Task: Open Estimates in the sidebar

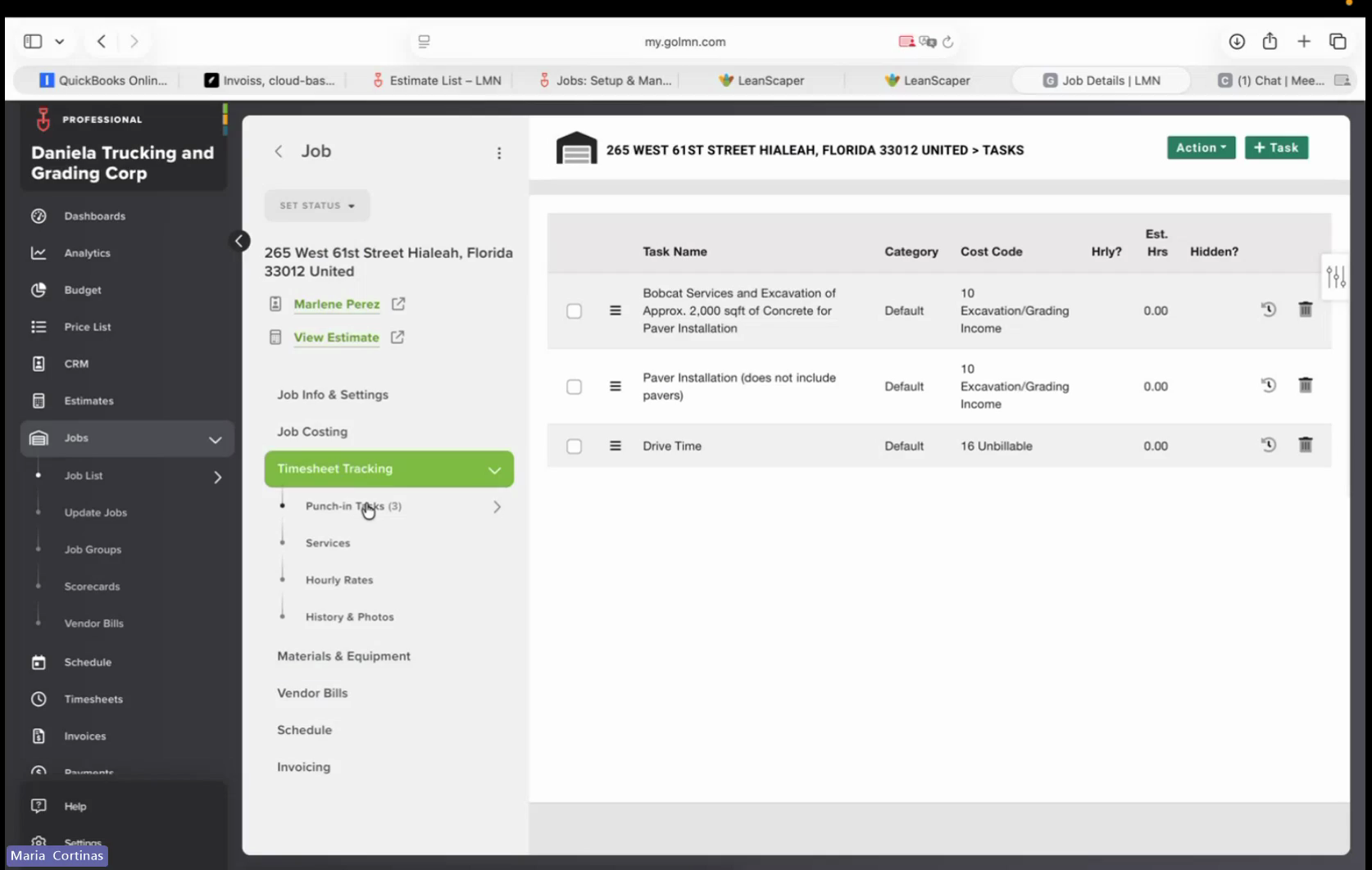Action: [x=89, y=401]
